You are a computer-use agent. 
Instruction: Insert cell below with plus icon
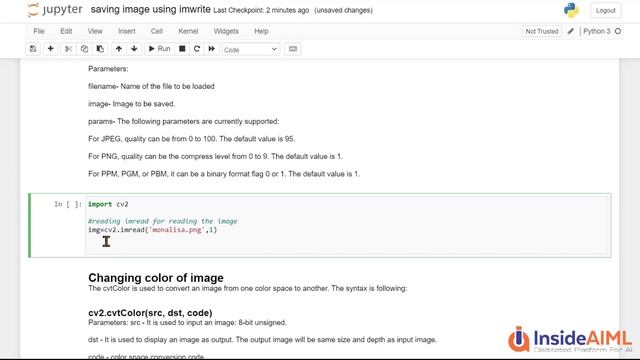[51, 49]
